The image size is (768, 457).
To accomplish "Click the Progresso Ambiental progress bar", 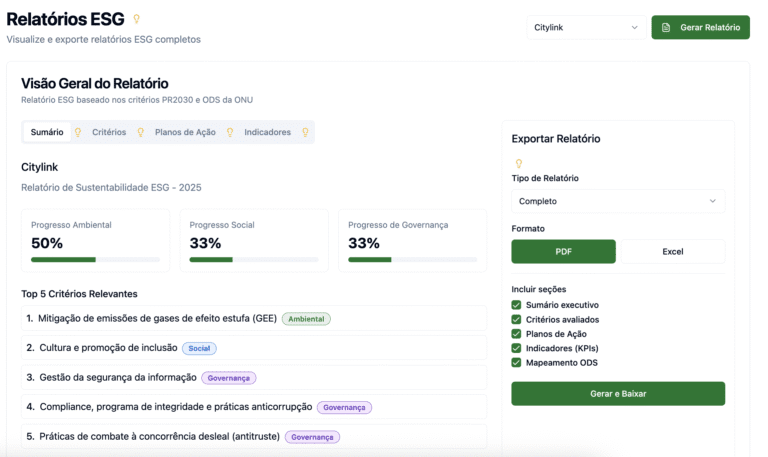I will (95, 260).
